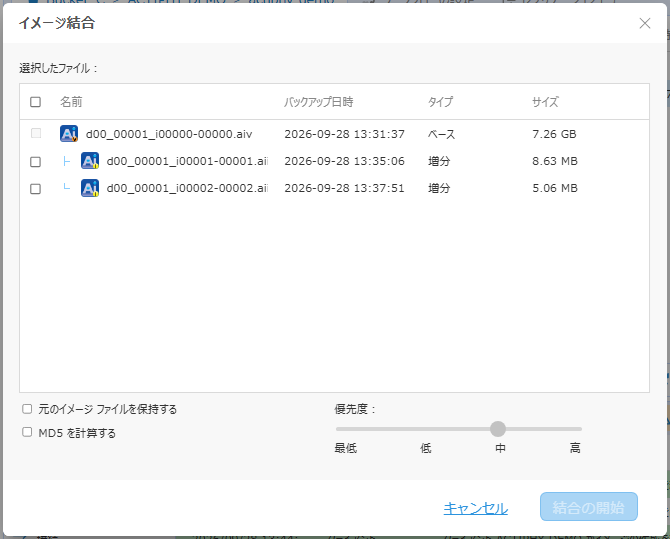Click backup time 2026-09-28 13:35:06
Screen dimensions: 670x539
click(344, 161)
